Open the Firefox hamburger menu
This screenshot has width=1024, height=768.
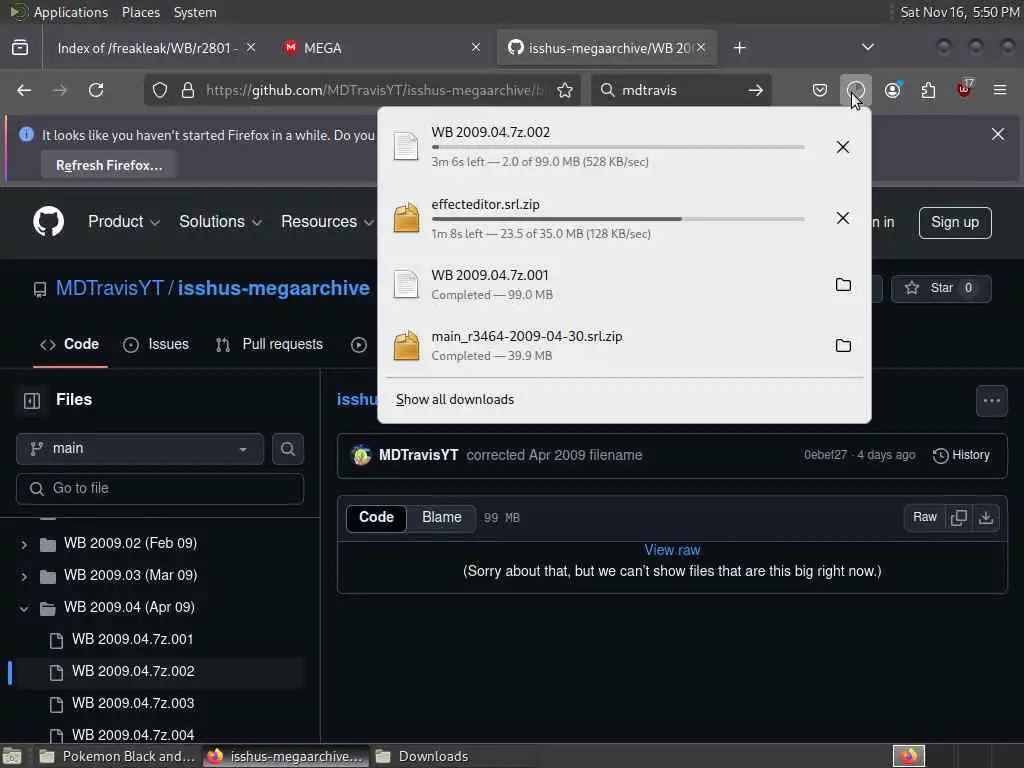click(x=1000, y=90)
